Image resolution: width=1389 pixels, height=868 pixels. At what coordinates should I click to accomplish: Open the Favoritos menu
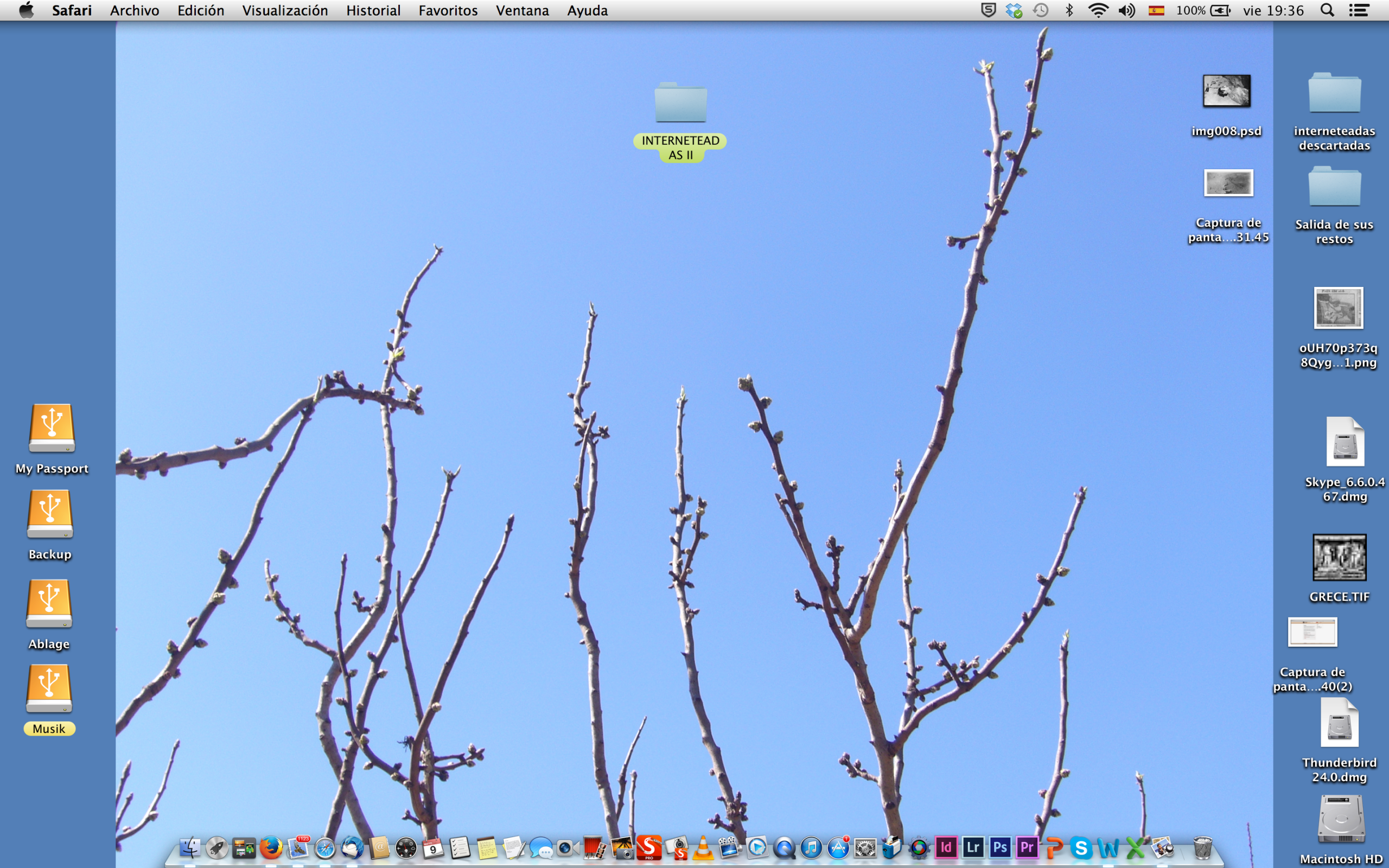coord(448,10)
